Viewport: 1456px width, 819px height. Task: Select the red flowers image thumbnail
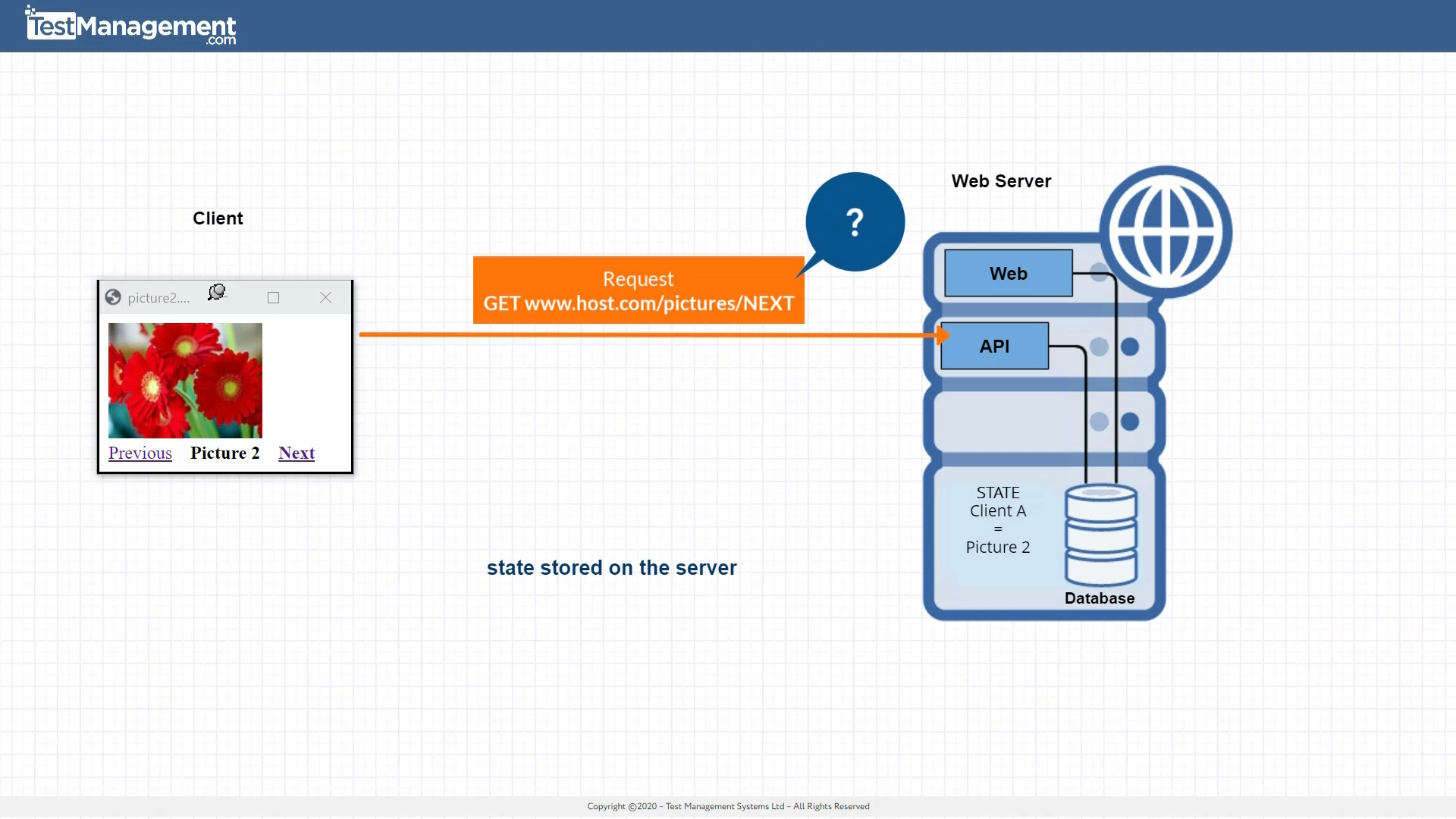click(185, 380)
